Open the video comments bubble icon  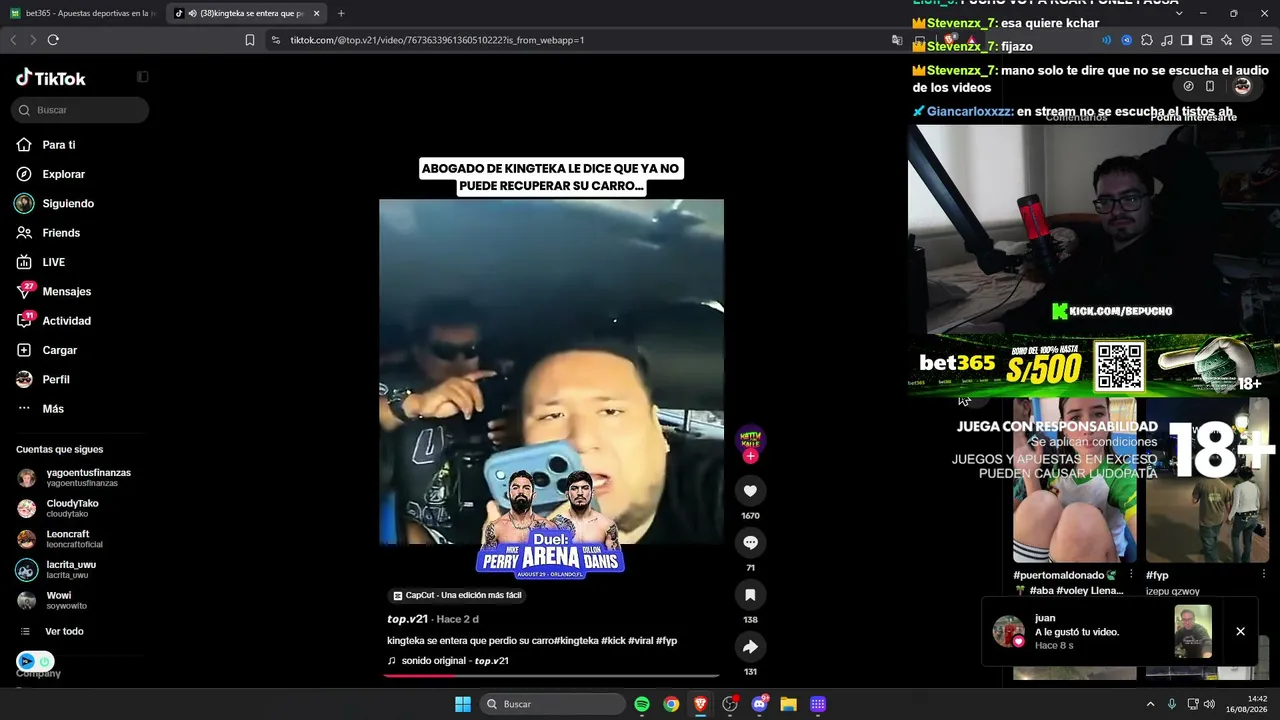[750, 542]
